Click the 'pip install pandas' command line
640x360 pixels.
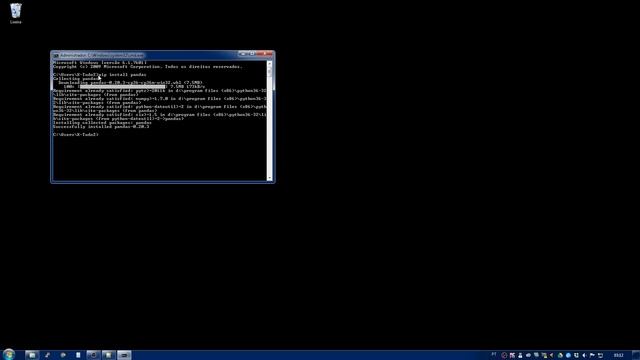tap(100, 75)
